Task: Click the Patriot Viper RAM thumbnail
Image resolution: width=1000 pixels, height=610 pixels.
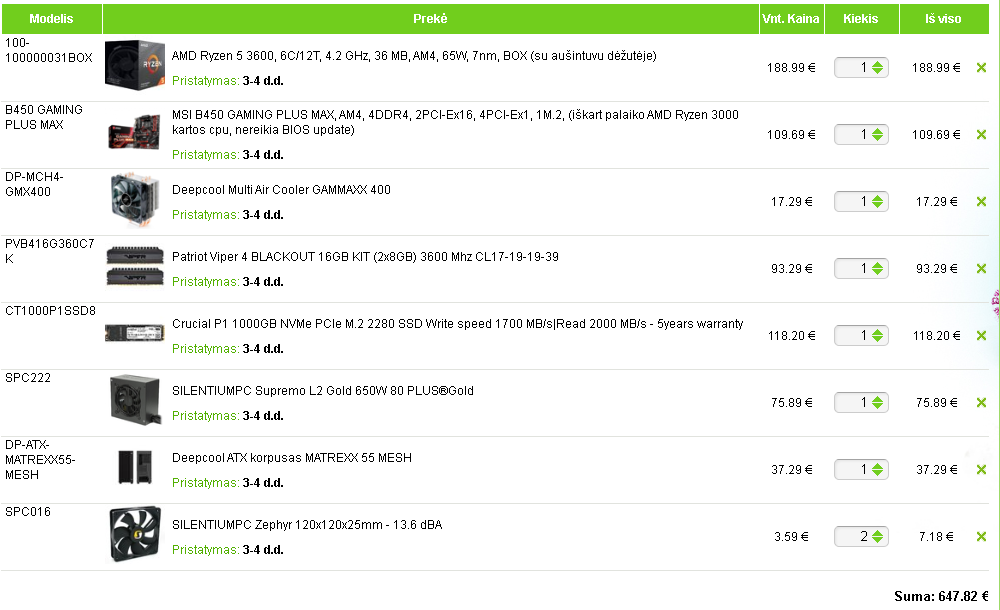Action: (135, 266)
